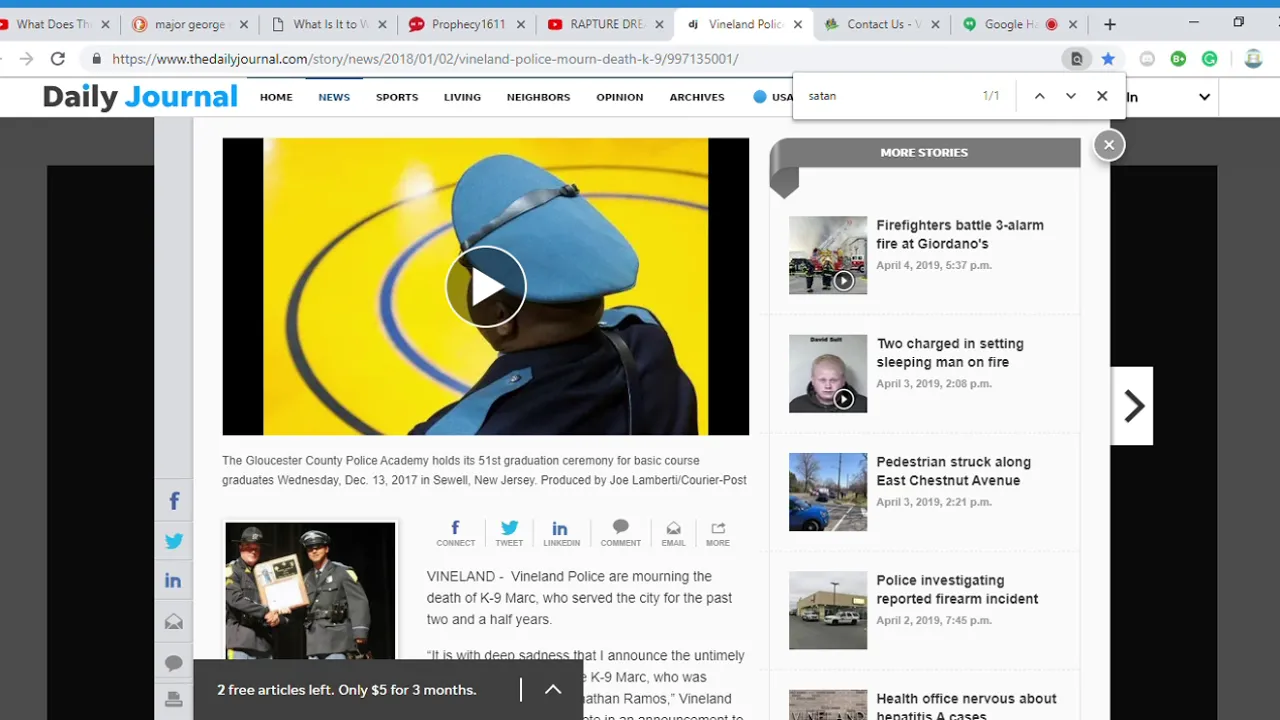Click the East Chestnut Avenue street thumbnail
This screenshot has width=1280, height=720.
(828, 492)
